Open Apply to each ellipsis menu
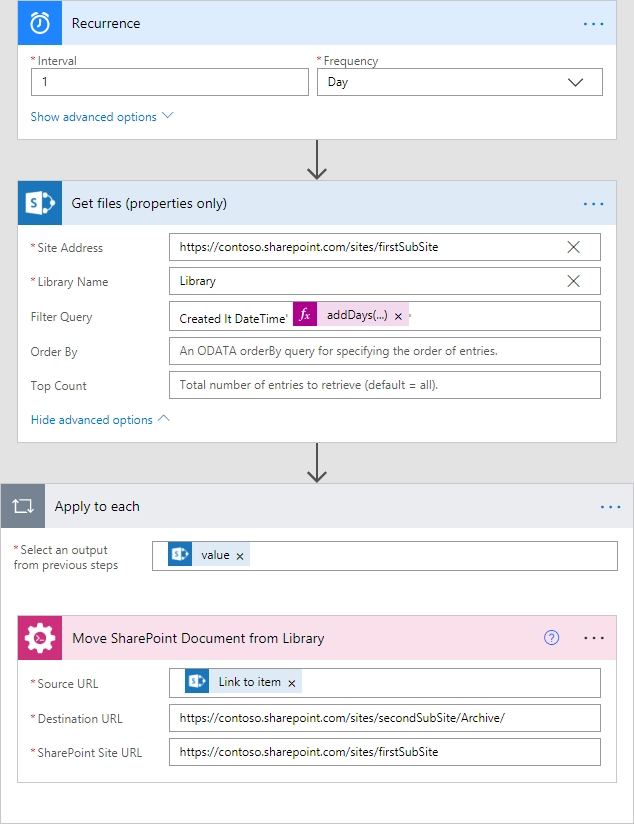The image size is (634, 824). [610, 507]
